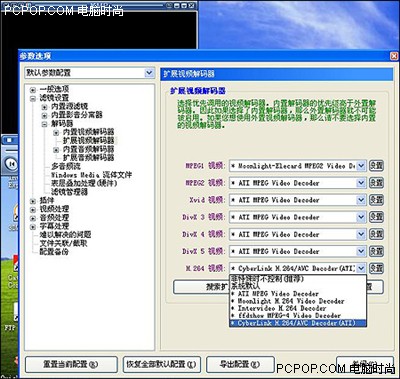The width and height of the screenshot is (400, 379).
Task: Open the H.264 视频 settings button
Action: click(376, 268)
